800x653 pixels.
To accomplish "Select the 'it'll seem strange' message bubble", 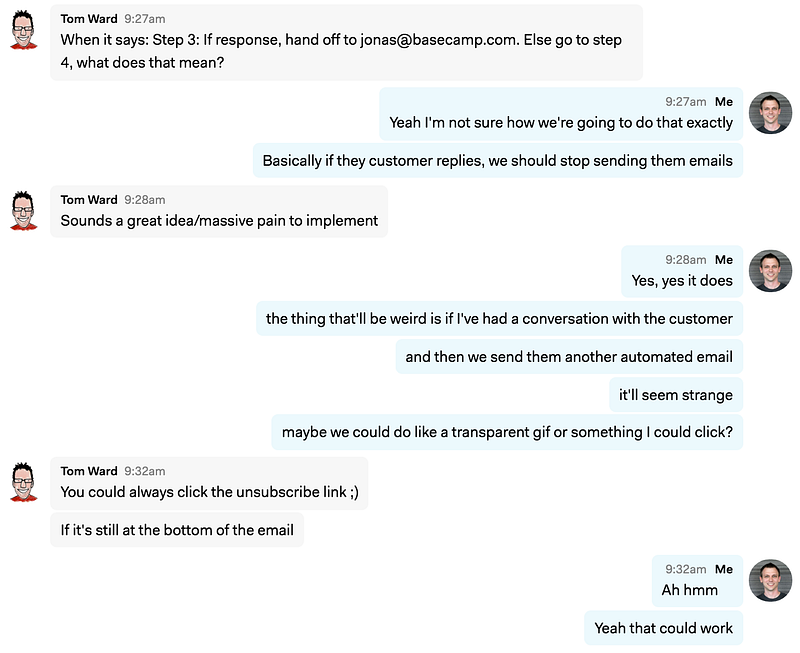I will [676, 395].
